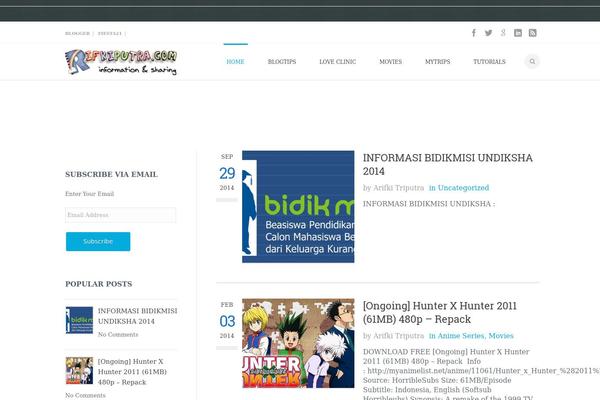The width and height of the screenshot is (600, 400).
Task: Click the 'INFORMASI BIDIKMISI UNDIKSHA :' excerpt text
Action: pyautogui.click(x=429, y=204)
